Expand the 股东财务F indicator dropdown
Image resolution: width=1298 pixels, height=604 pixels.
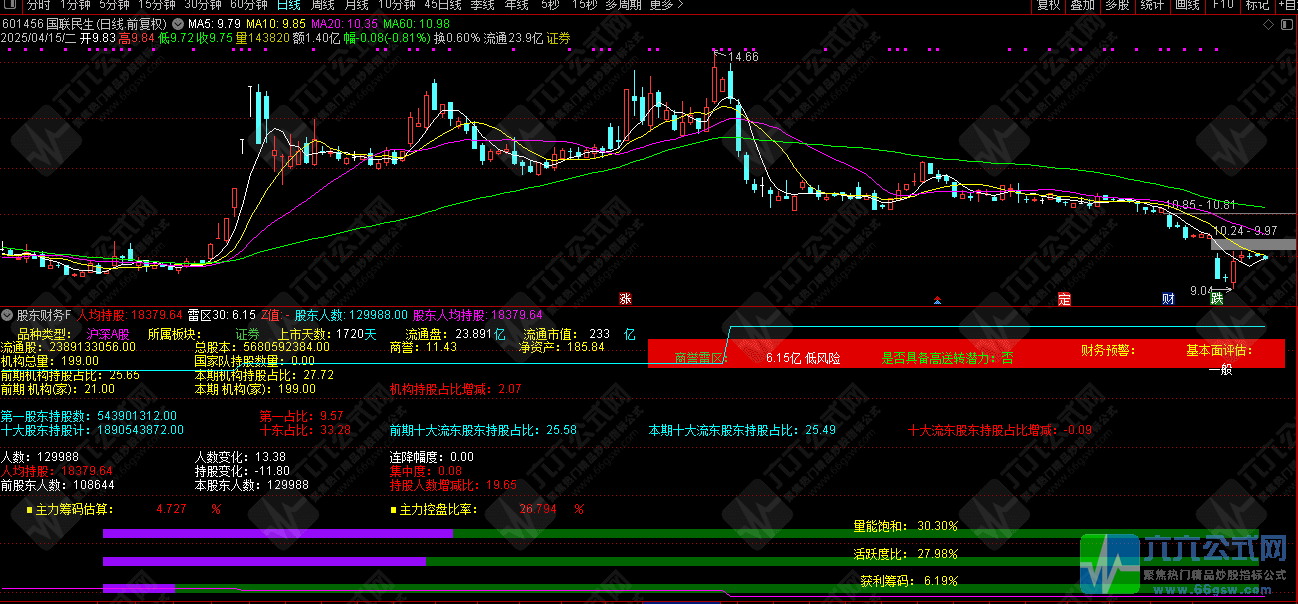click(7, 314)
